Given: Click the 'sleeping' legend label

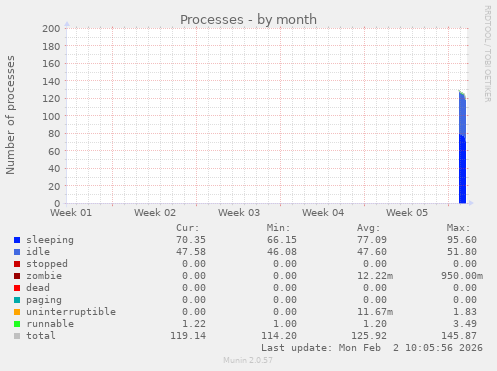Looking at the screenshot, I should (50, 240).
